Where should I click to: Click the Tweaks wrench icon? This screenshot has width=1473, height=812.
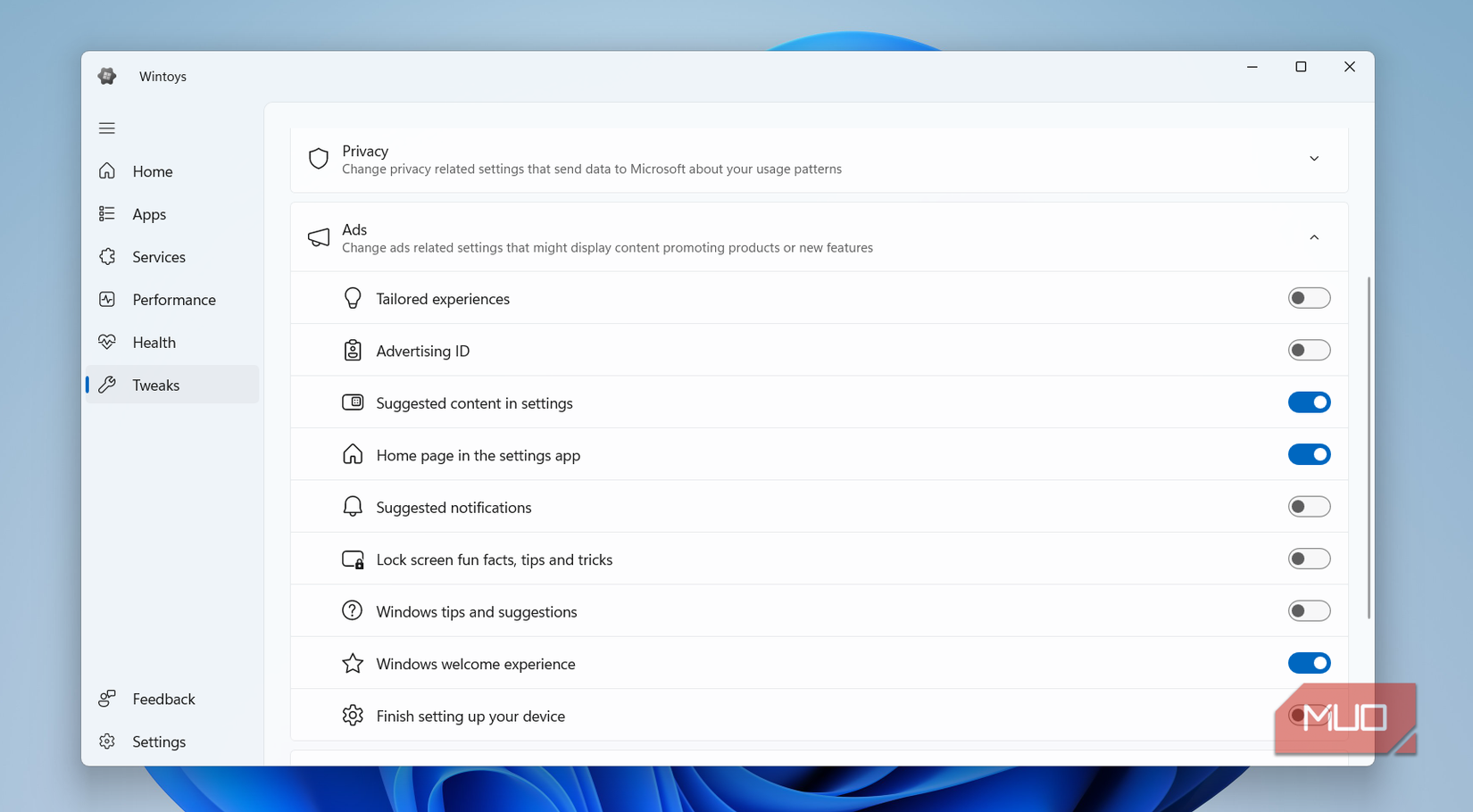pyautogui.click(x=107, y=385)
